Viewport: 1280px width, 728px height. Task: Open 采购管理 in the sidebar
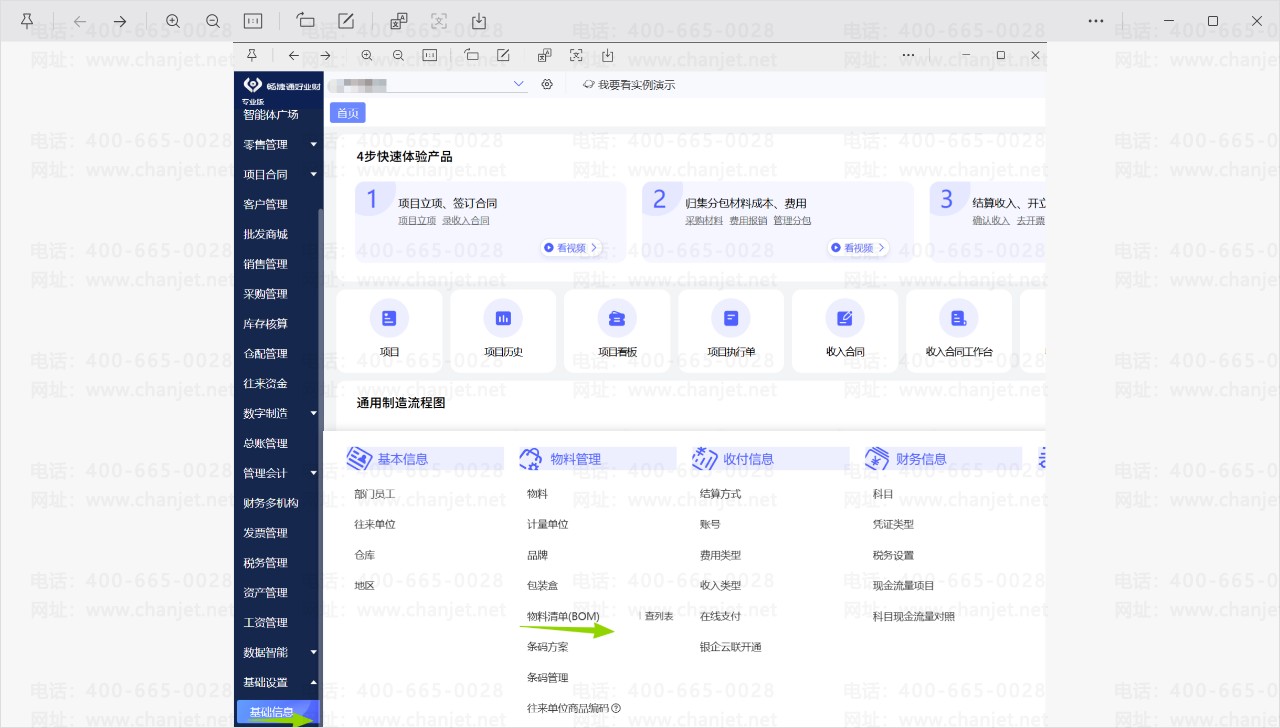coord(265,294)
